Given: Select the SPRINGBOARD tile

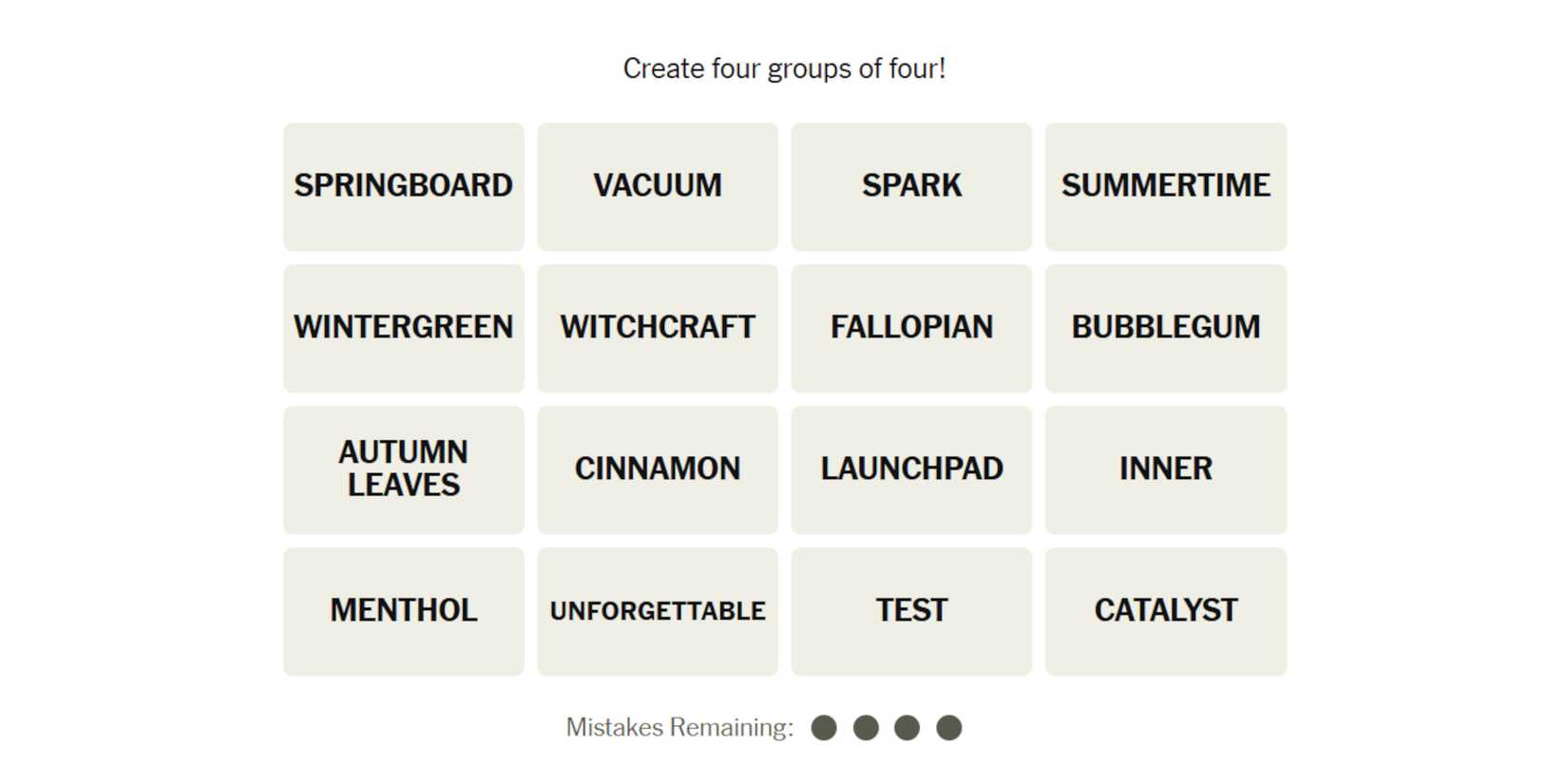Looking at the screenshot, I should click(x=403, y=186).
